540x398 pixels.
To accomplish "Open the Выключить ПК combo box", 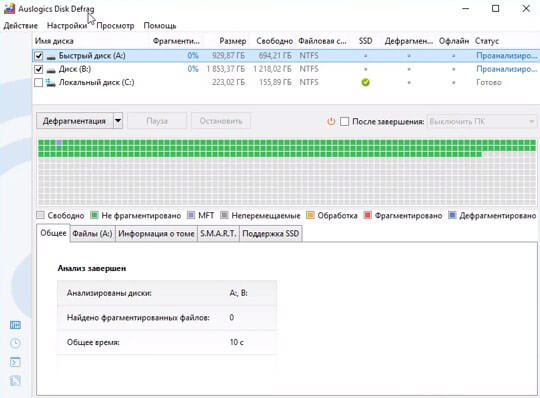I will pyautogui.click(x=482, y=122).
